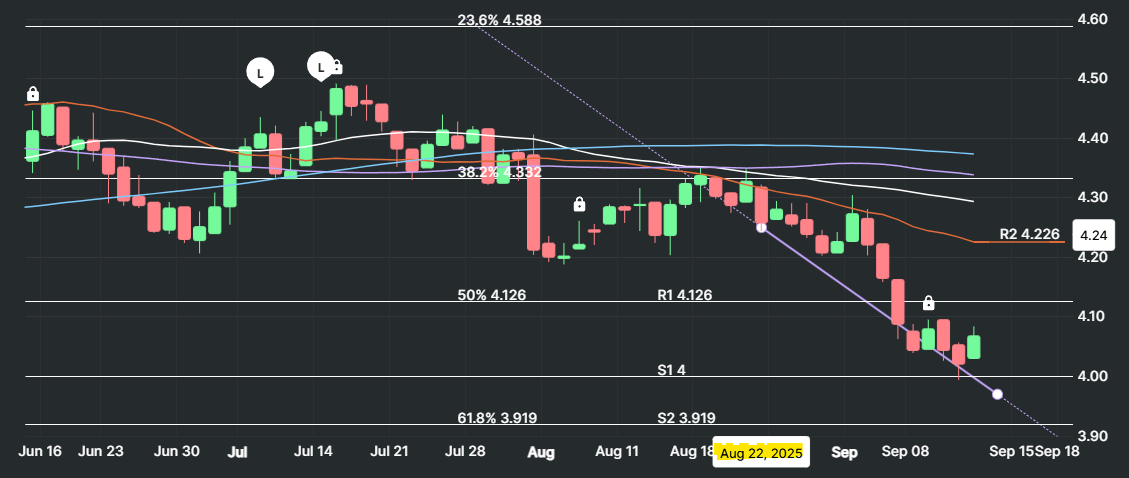Screen dimensions: 1129x478
Task: Select the 38.2% 4.332 Fibonacci level label
Action: click(x=499, y=172)
